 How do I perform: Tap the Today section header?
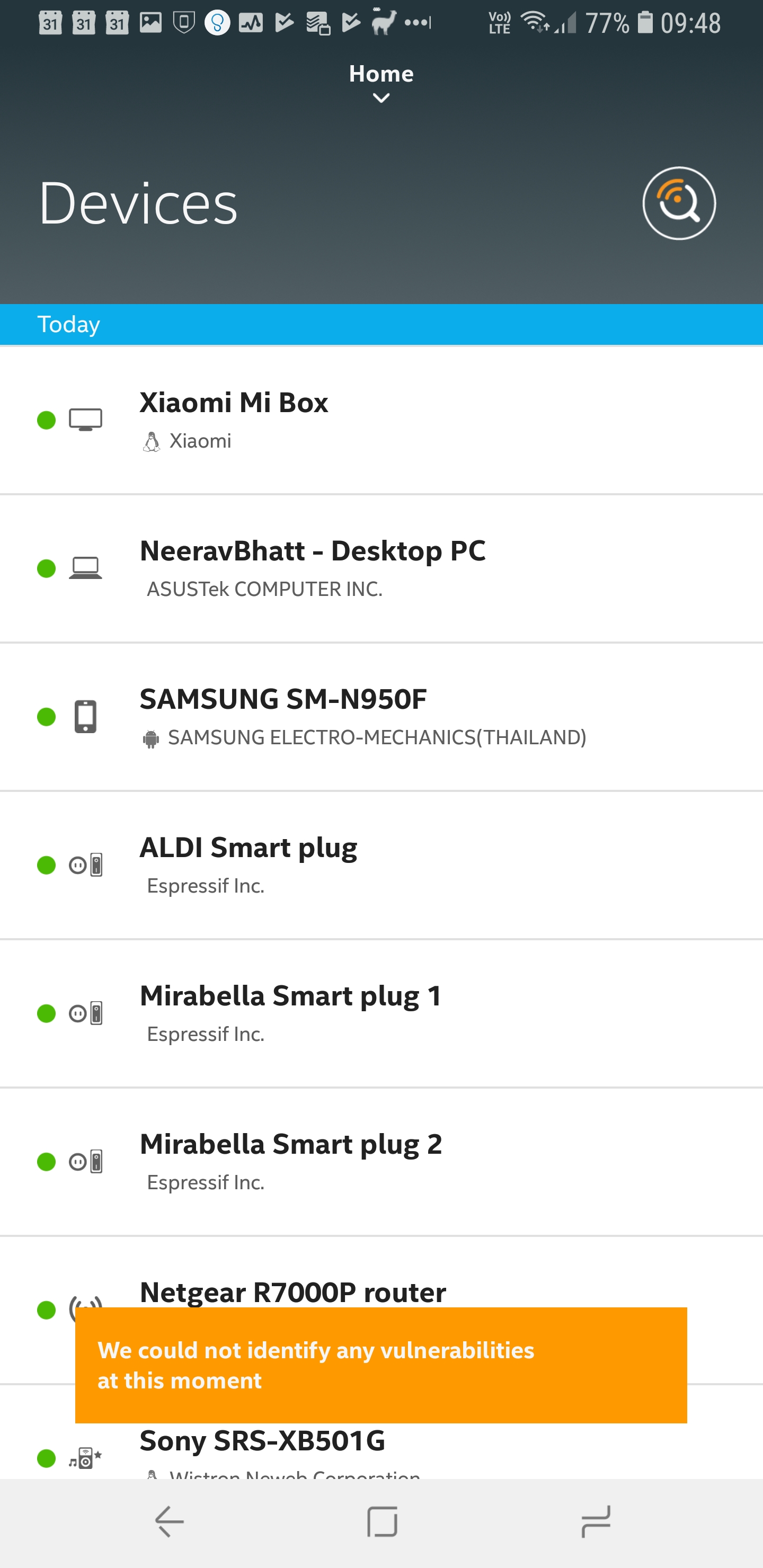coord(381,324)
